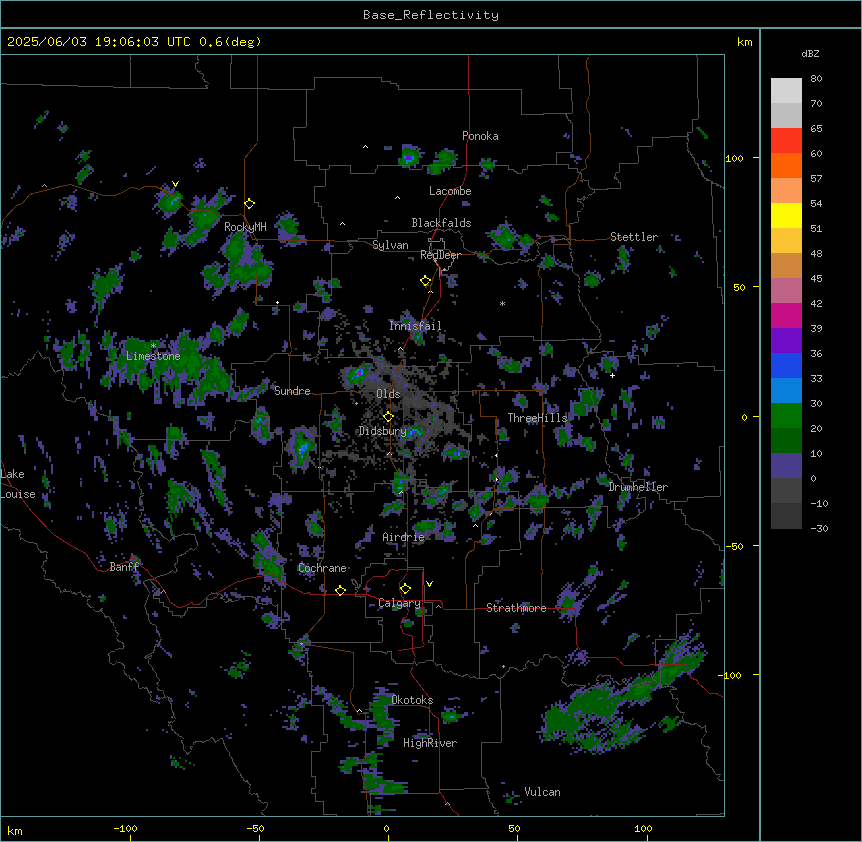Screen dimensions: 862x842
Task: Click the Innisfail city label
Action: point(415,326)
